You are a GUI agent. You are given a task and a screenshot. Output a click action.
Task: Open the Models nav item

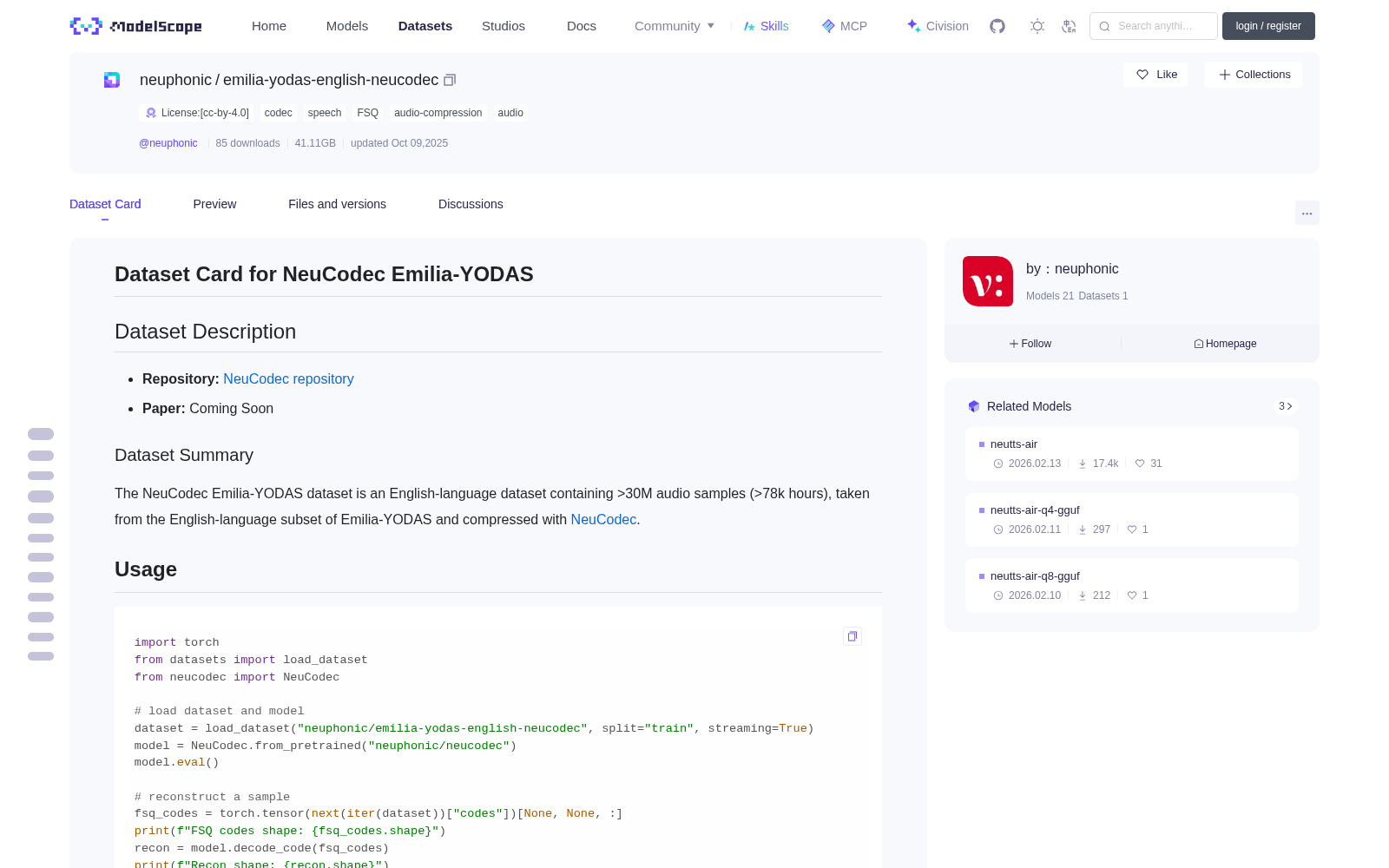347,26
